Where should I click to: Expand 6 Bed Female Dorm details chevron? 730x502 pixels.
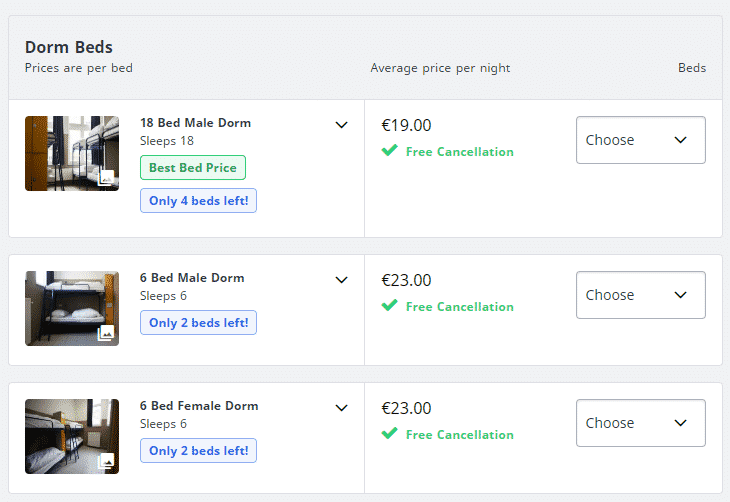pos(342,408)
